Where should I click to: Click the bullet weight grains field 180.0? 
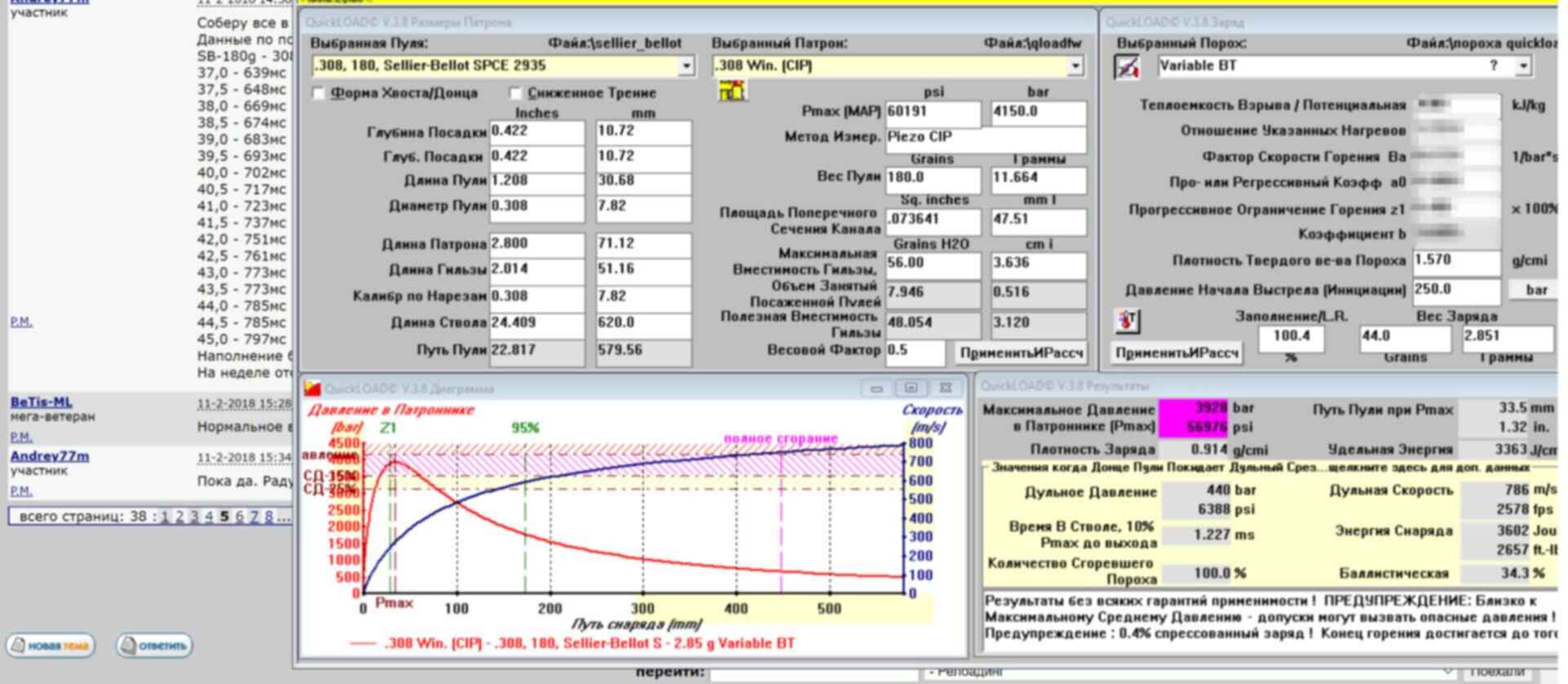tap(933, 179)
